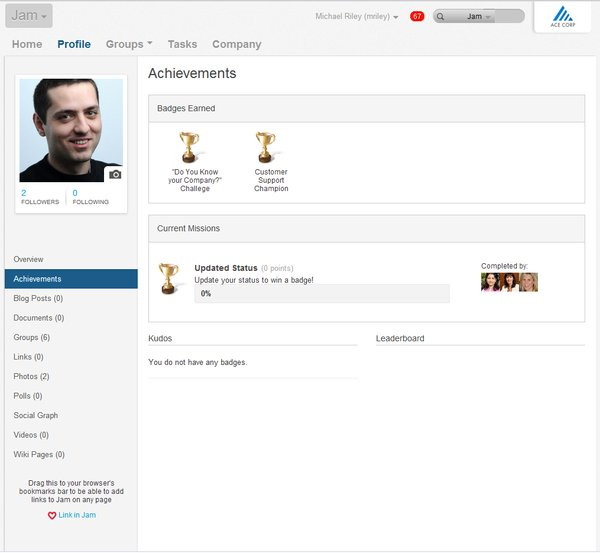
Task: Select Overview in the profile sidebar
Action: point(71,259)
